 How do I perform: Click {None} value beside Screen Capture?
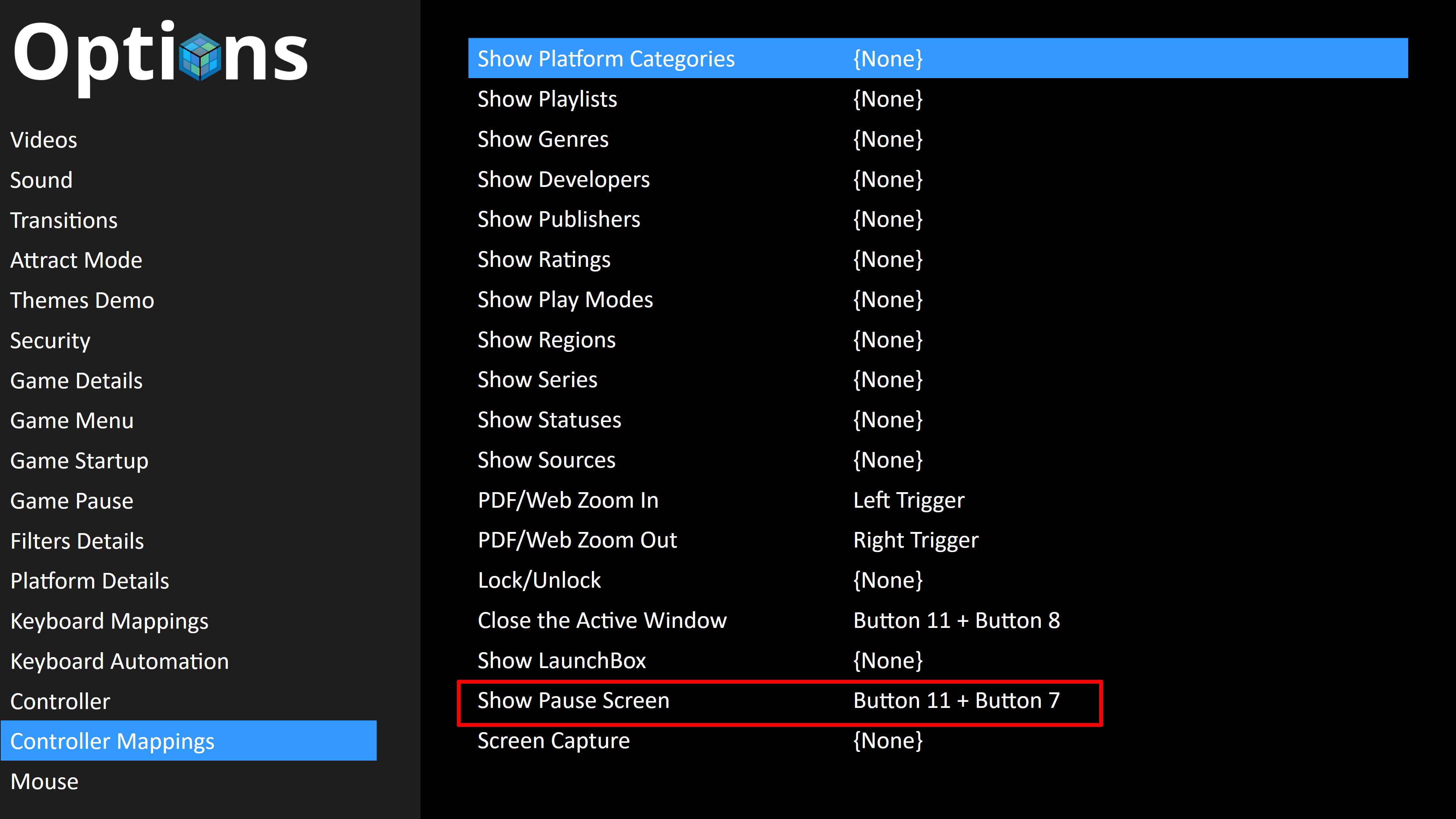888,741
